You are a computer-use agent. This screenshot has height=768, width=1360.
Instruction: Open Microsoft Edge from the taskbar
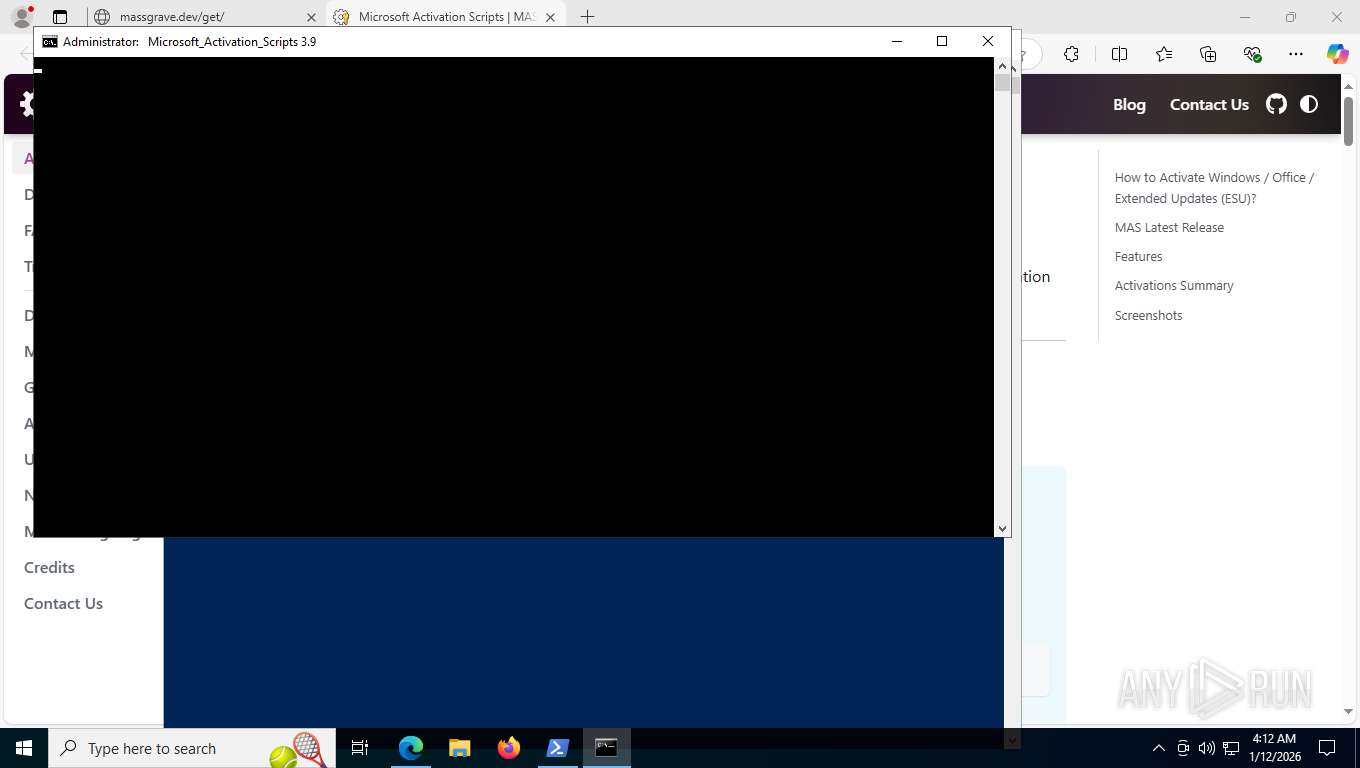pos(411,748)
